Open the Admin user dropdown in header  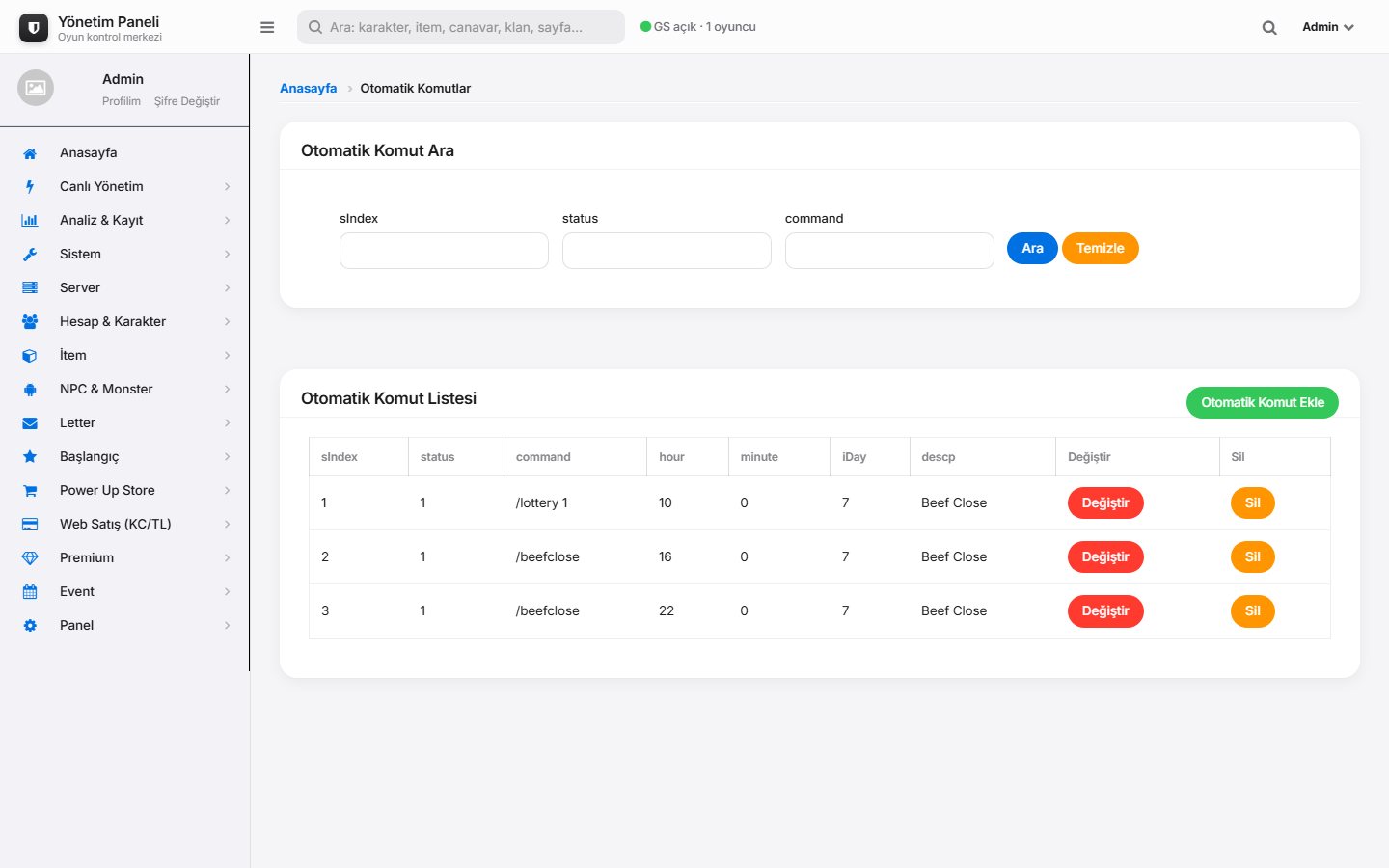point(1328,27)
